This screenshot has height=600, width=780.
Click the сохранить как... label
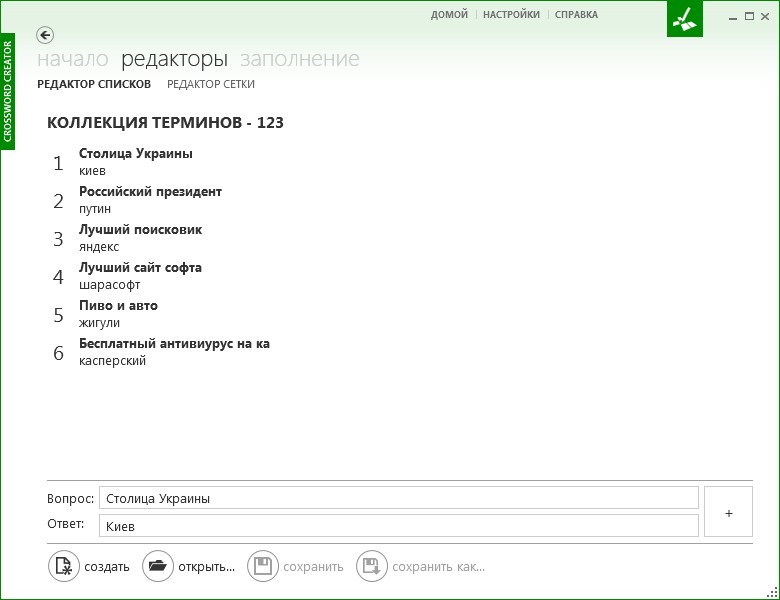pos(438,567)
